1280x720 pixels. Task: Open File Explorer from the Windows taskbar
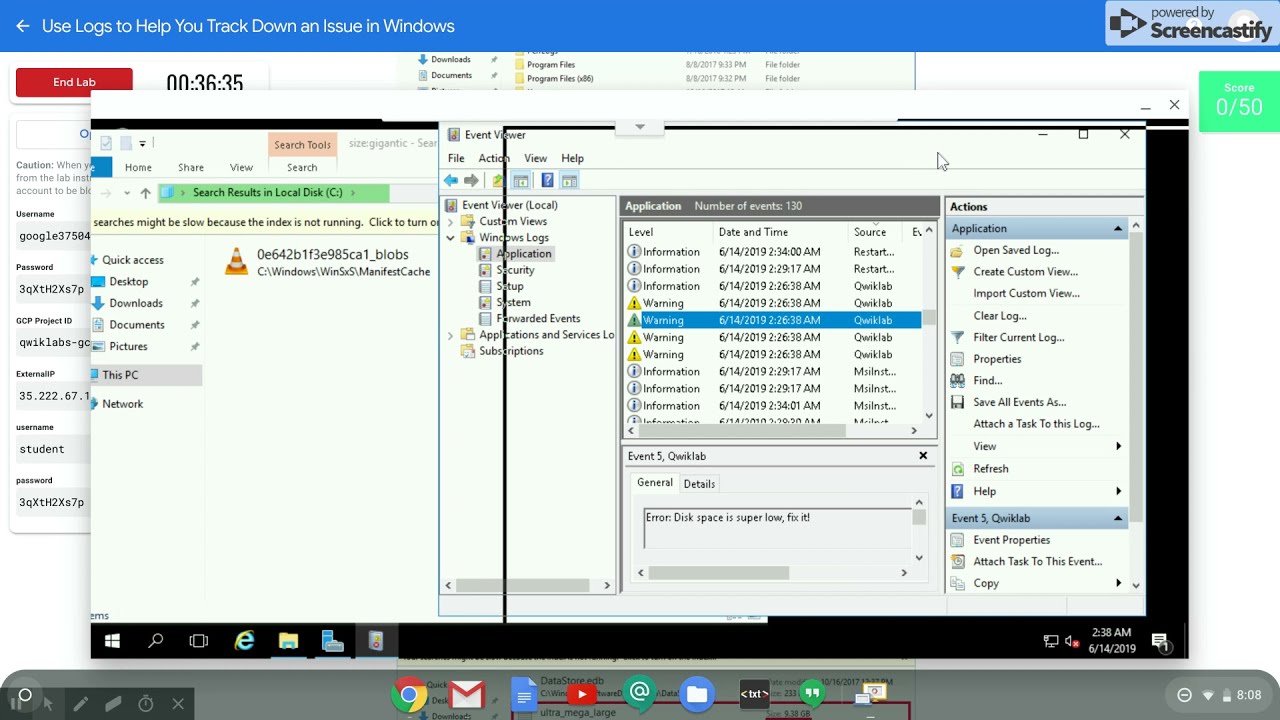[x=288, y=641]
